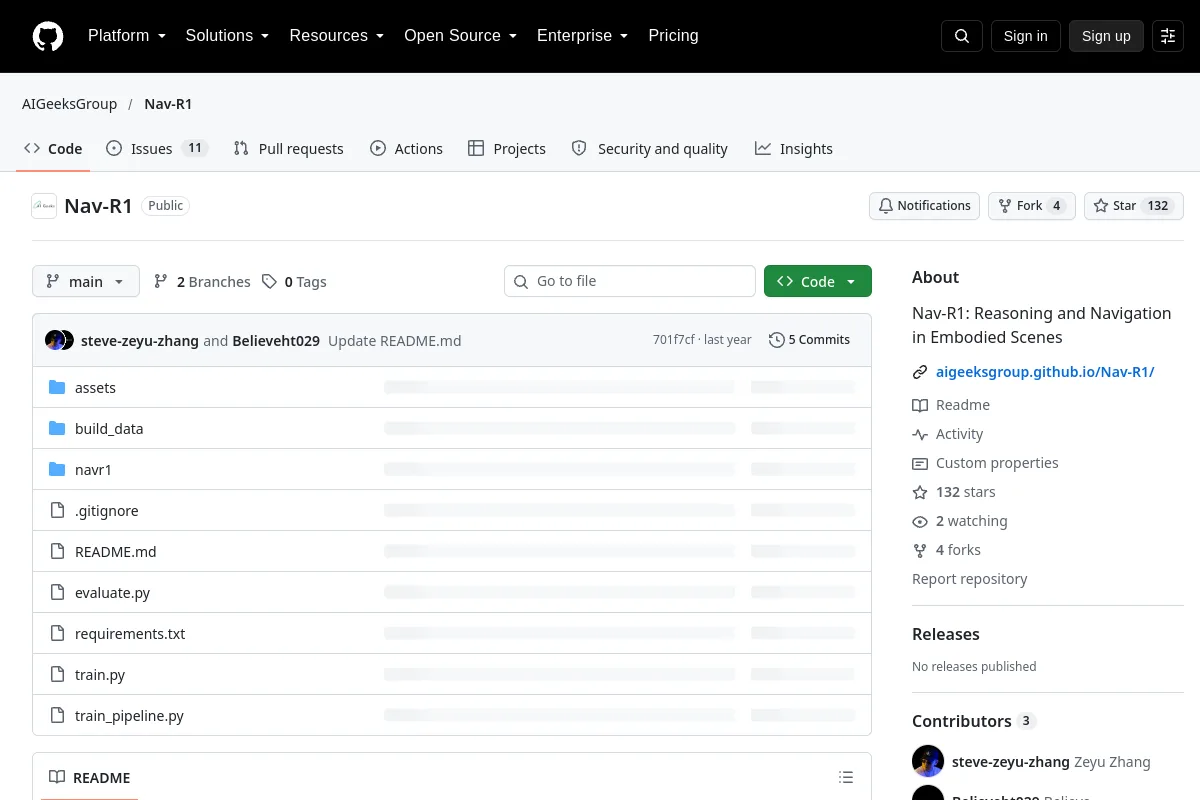Switch to the Code tab
The height and width of the screenshot is (800, 1200).
(53, 149)
